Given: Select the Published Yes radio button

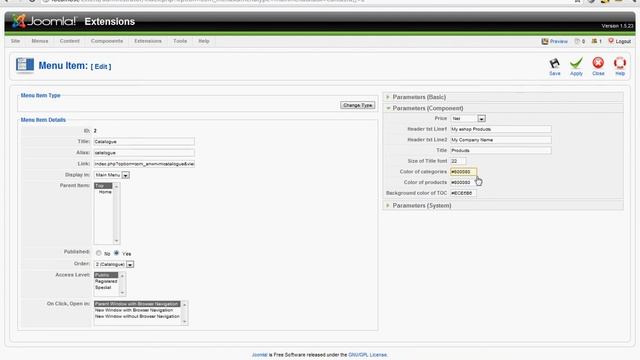Looking at the screenshot, I should pos(116,253).
